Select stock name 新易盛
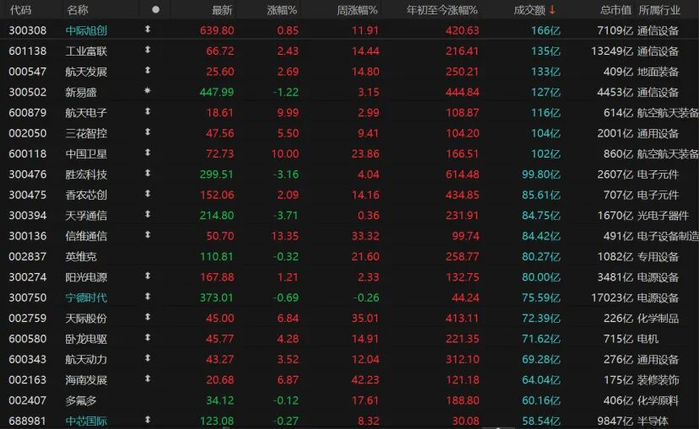The height and width of the screenshot is (429, 700). coord(81,92)
